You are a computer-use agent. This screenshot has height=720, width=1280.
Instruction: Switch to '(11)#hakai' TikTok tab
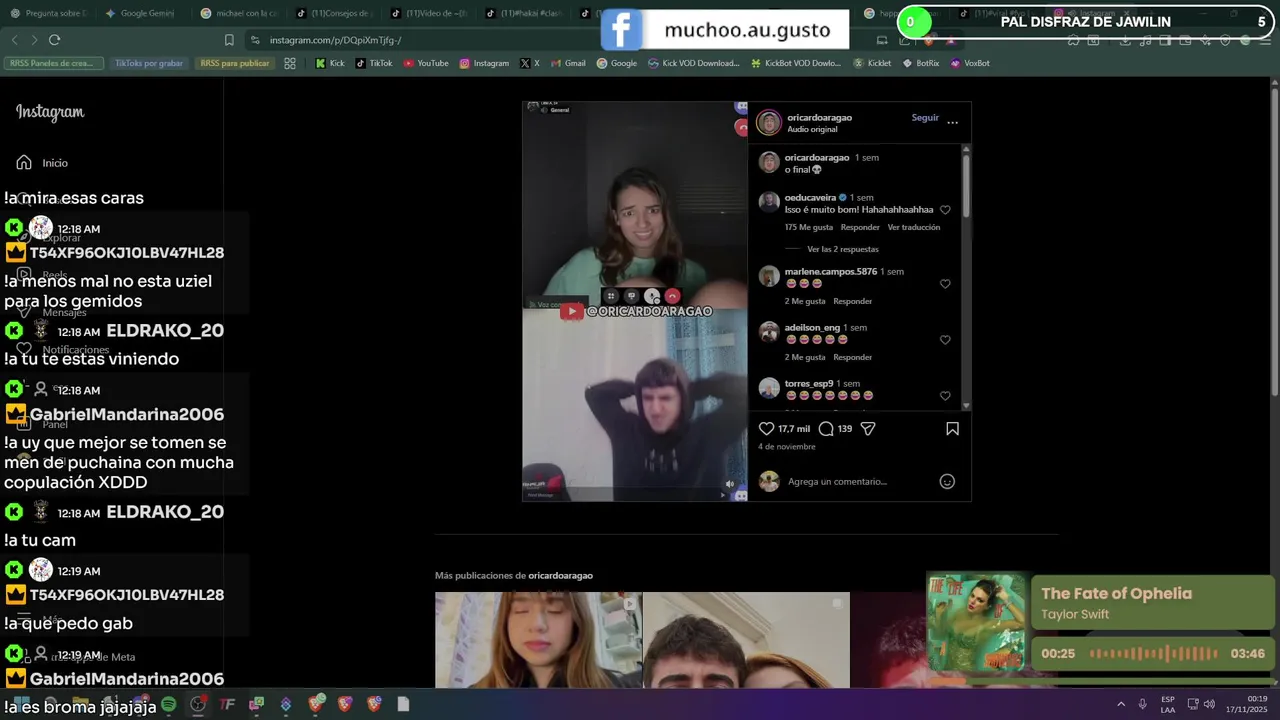[x=523, y=14]
